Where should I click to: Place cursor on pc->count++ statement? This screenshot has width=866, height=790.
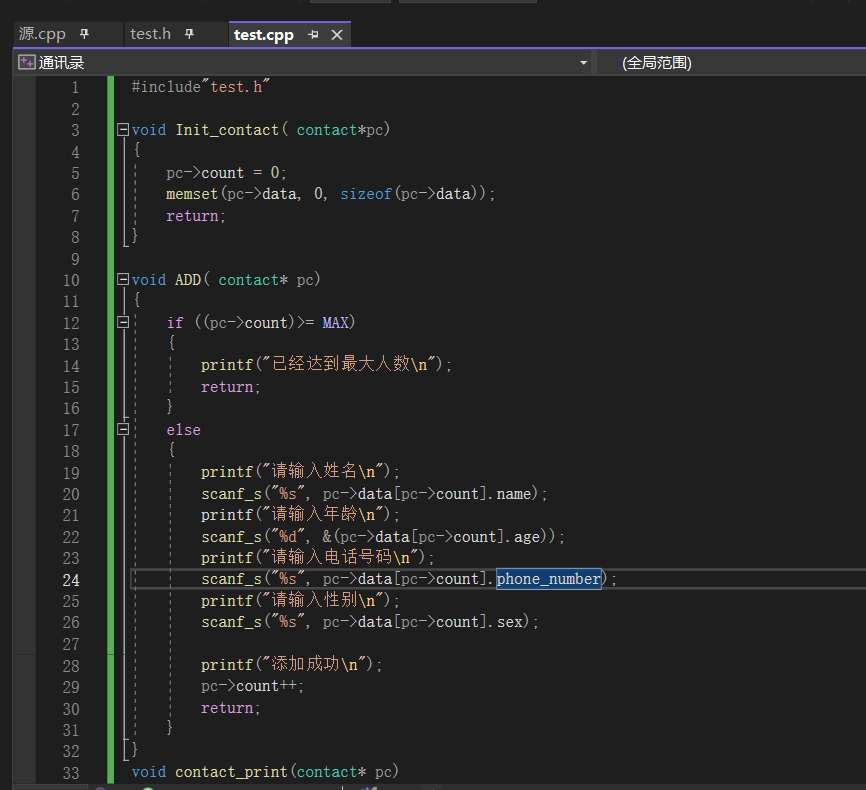[251, 686]
